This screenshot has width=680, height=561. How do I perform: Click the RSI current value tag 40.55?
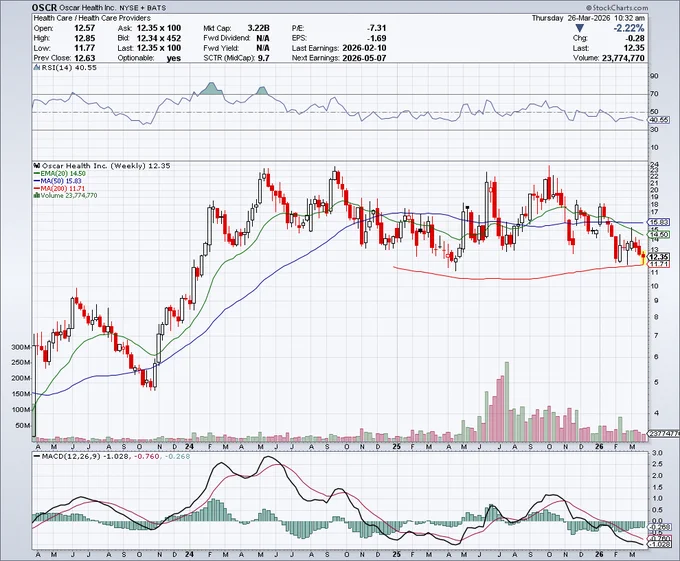(660, 120)
